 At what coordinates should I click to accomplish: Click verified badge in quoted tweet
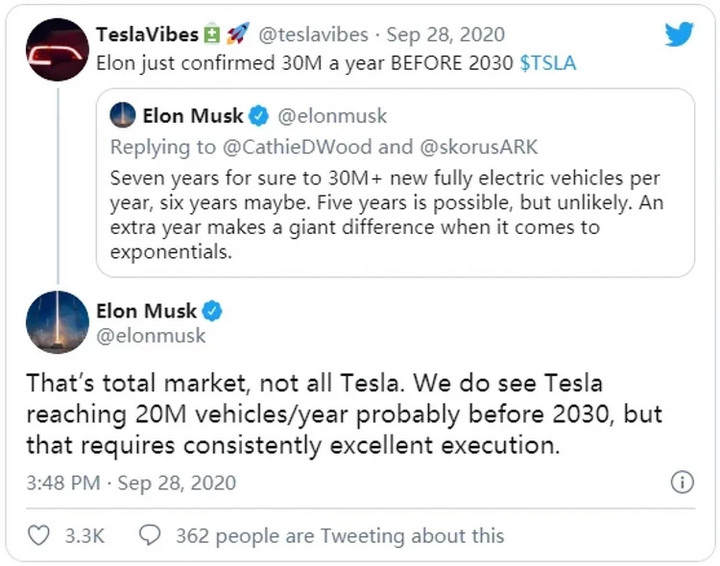click(x=259, y=116)
